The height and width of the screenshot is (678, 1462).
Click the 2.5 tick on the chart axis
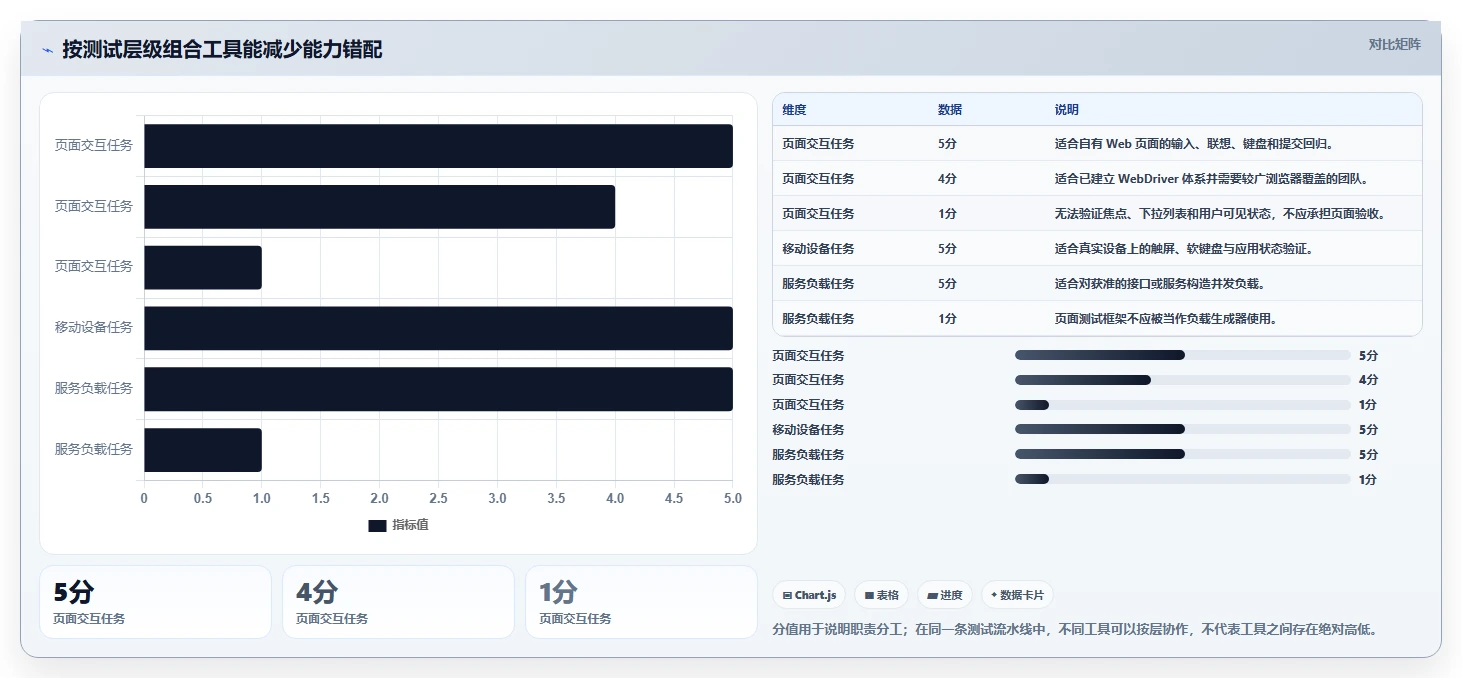(438, 498)
